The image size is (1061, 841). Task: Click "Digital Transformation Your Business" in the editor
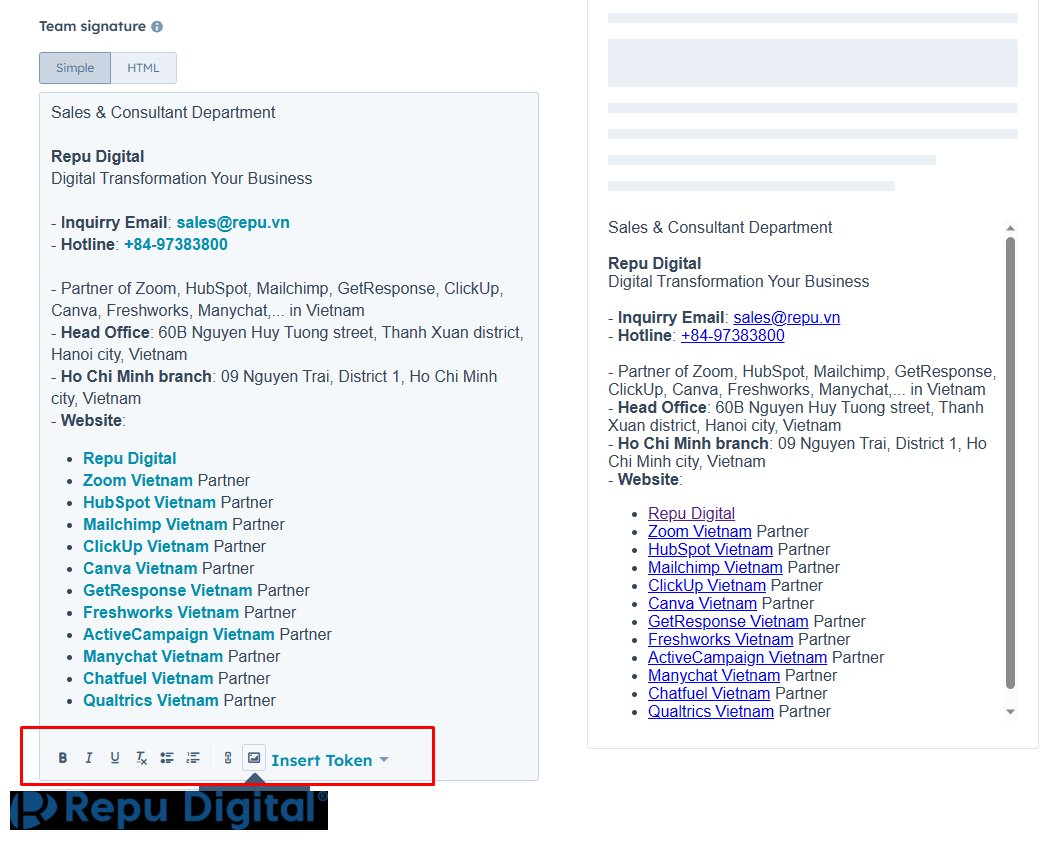click(181, 179)
